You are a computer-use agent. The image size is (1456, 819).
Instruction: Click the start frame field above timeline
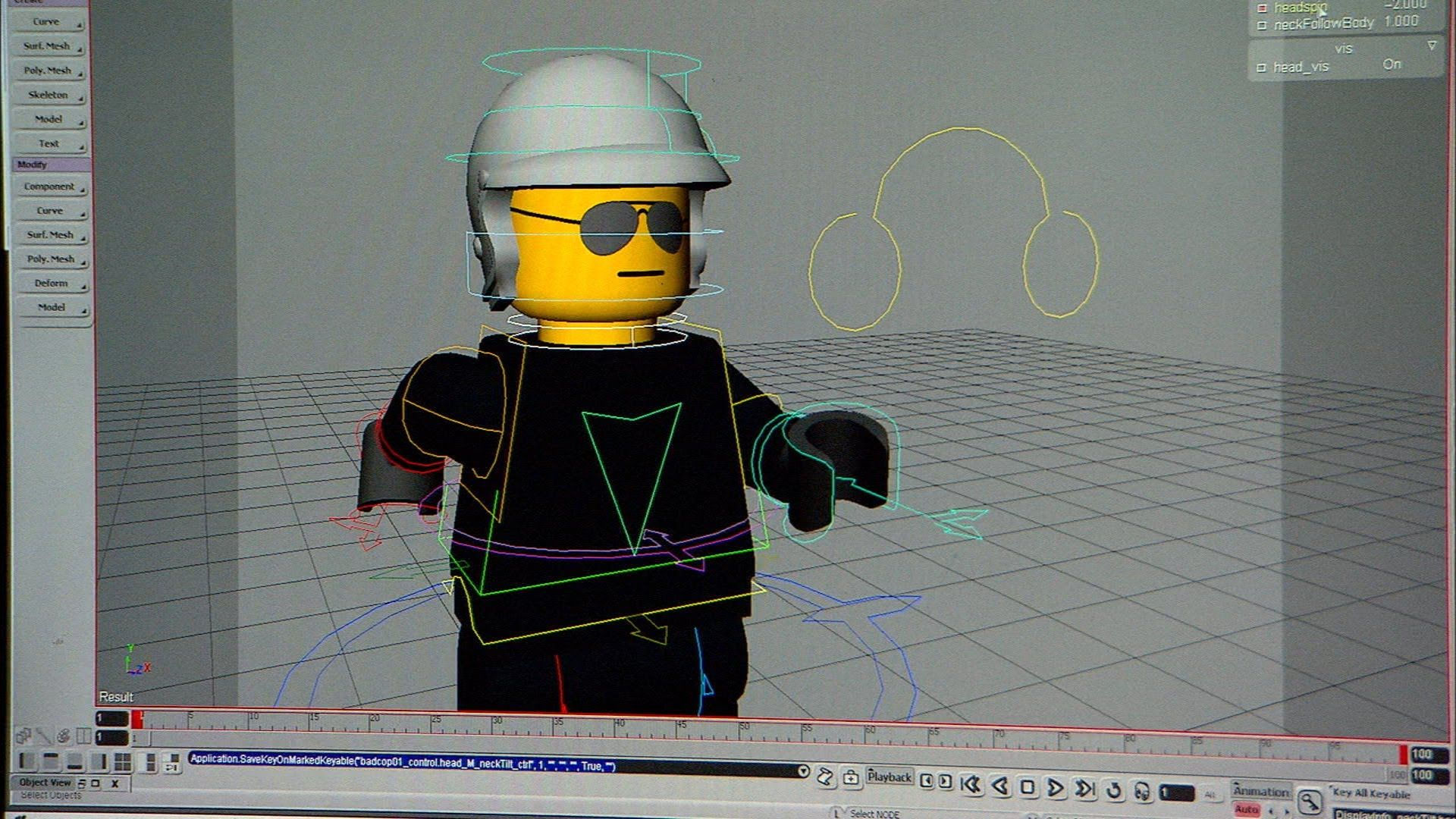(111, 719)
